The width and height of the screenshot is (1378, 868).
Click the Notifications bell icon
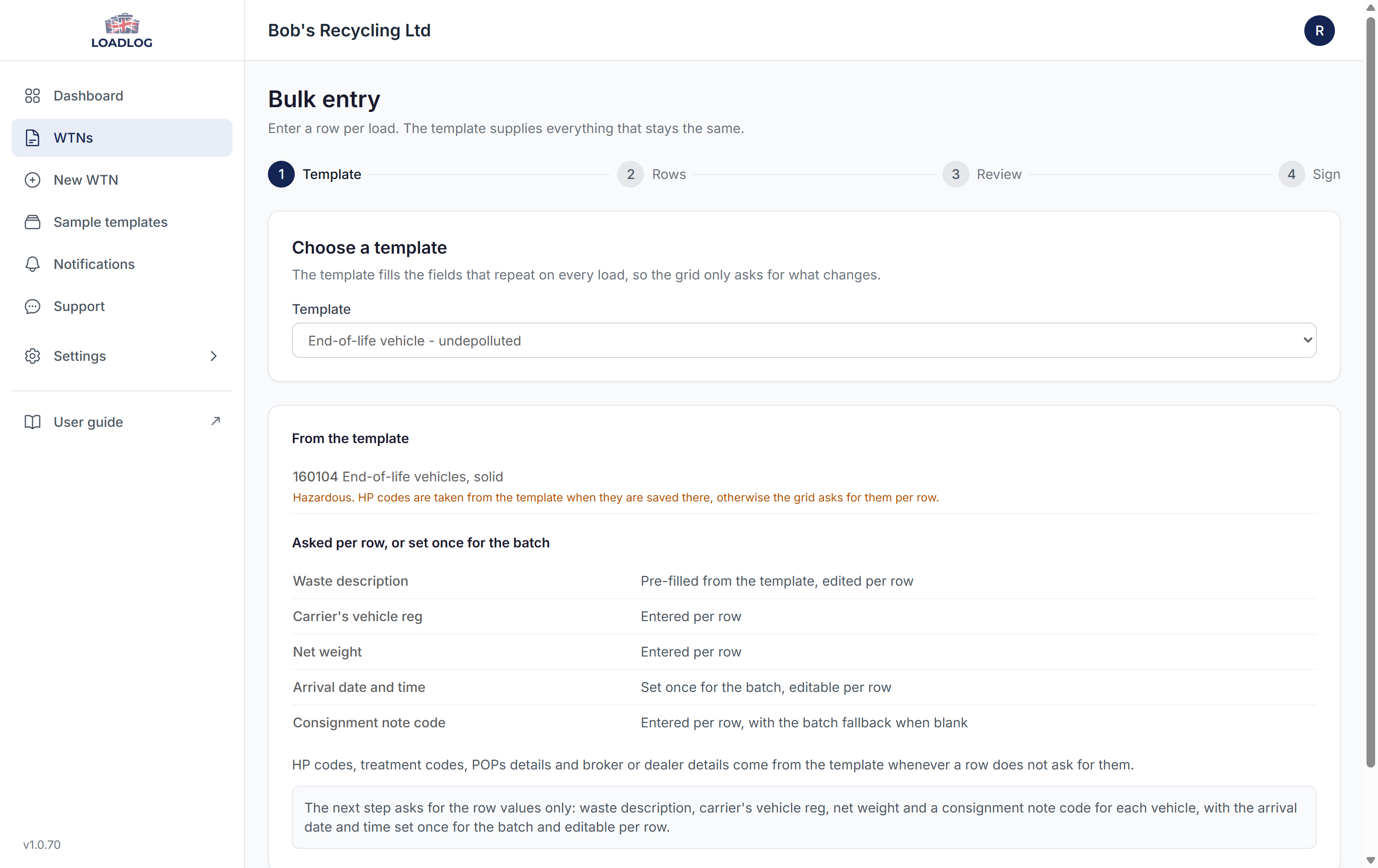pyautogui.click(x=33, y=264)
